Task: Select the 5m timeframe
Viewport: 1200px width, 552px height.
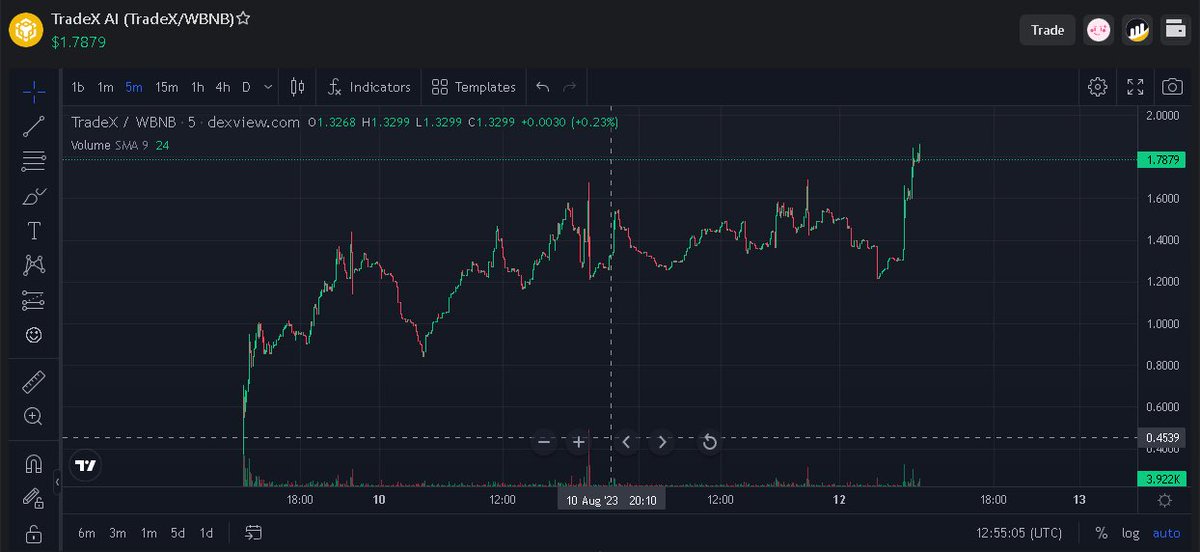Action: (x=134, y=87)
